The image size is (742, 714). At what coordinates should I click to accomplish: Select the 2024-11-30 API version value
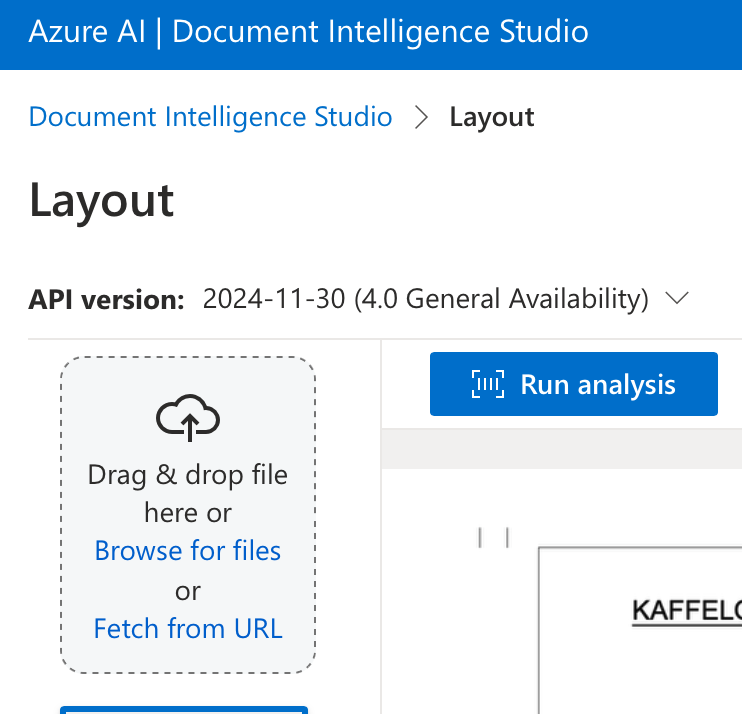pyautogui.click(x=425, y=299)
